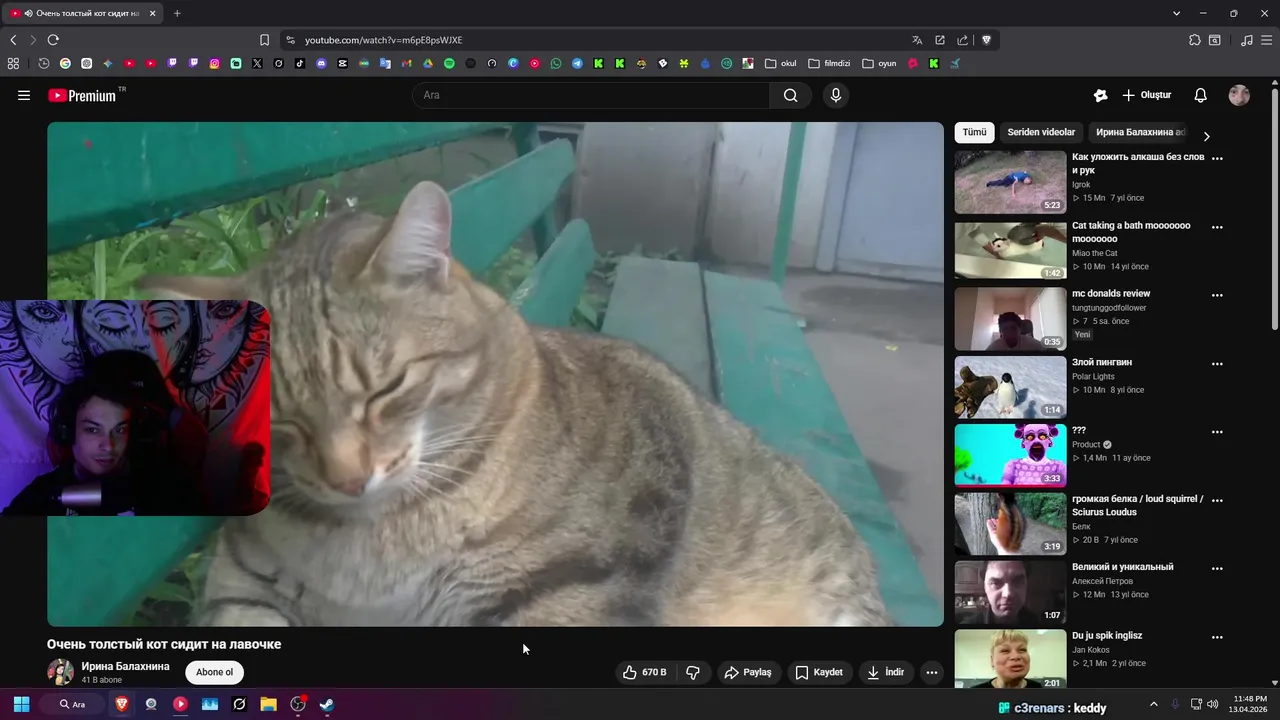This screenshot has width=1280, height=720.
Task: Open the Google Drive bookmark
Action: 428,63
